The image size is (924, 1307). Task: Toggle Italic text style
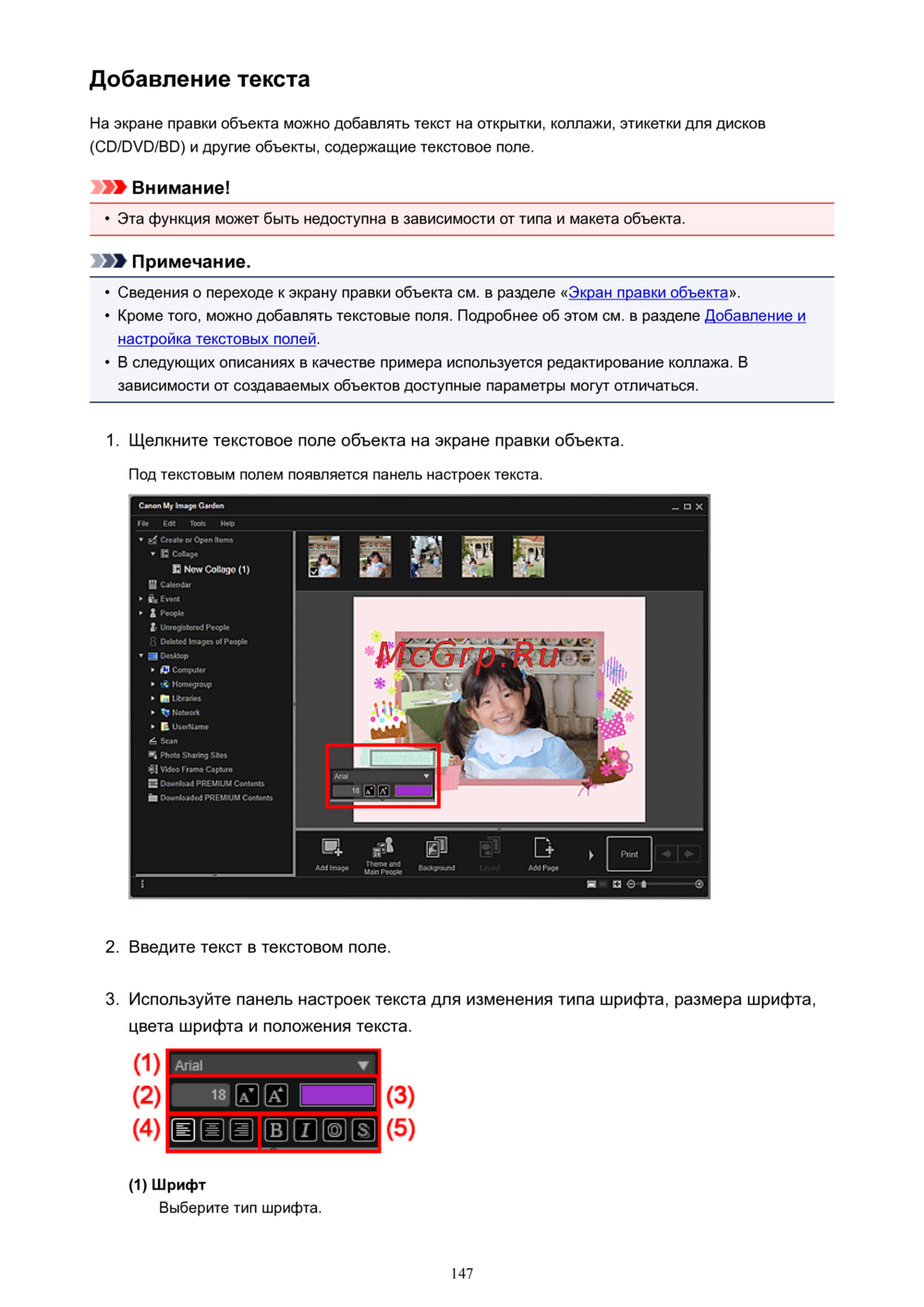pos(305,1130)
